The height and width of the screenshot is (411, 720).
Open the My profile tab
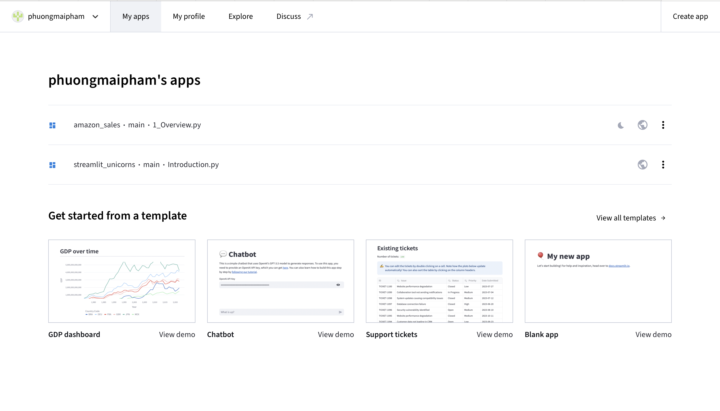click(x=188, y=16)
